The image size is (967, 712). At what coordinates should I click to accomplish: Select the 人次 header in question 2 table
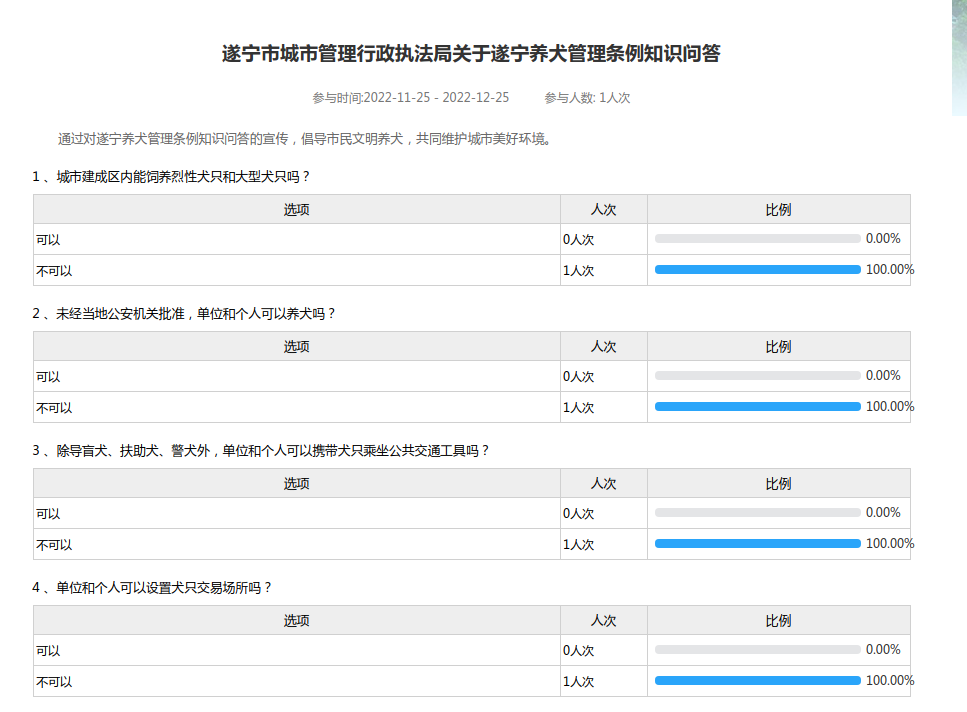[603, 347]
